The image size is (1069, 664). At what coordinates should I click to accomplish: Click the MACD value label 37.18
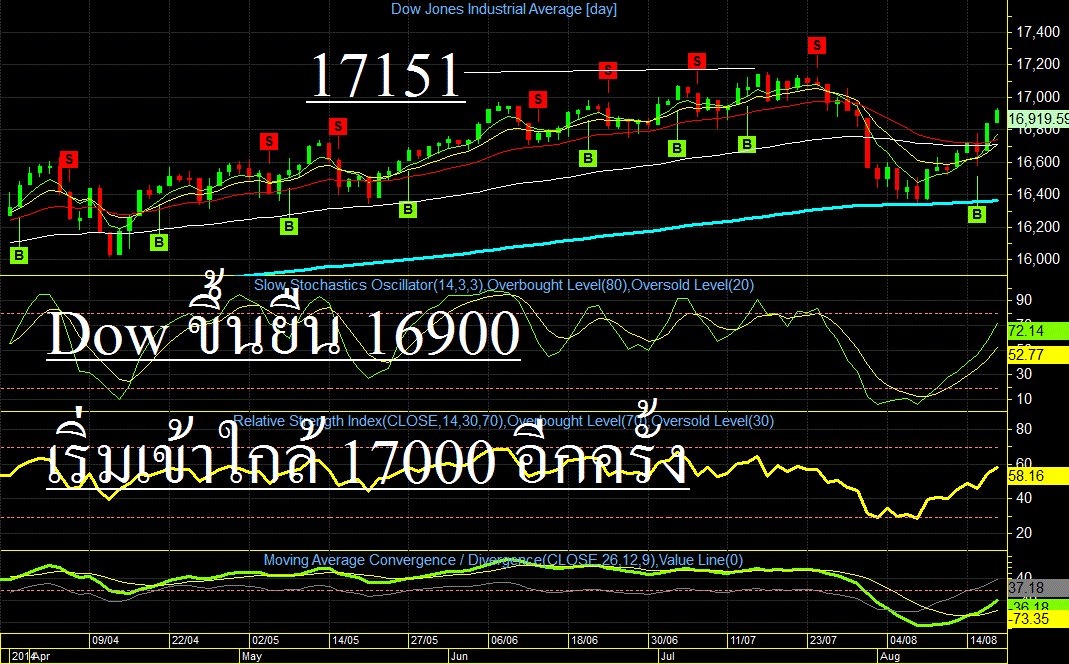point(1038,588)
